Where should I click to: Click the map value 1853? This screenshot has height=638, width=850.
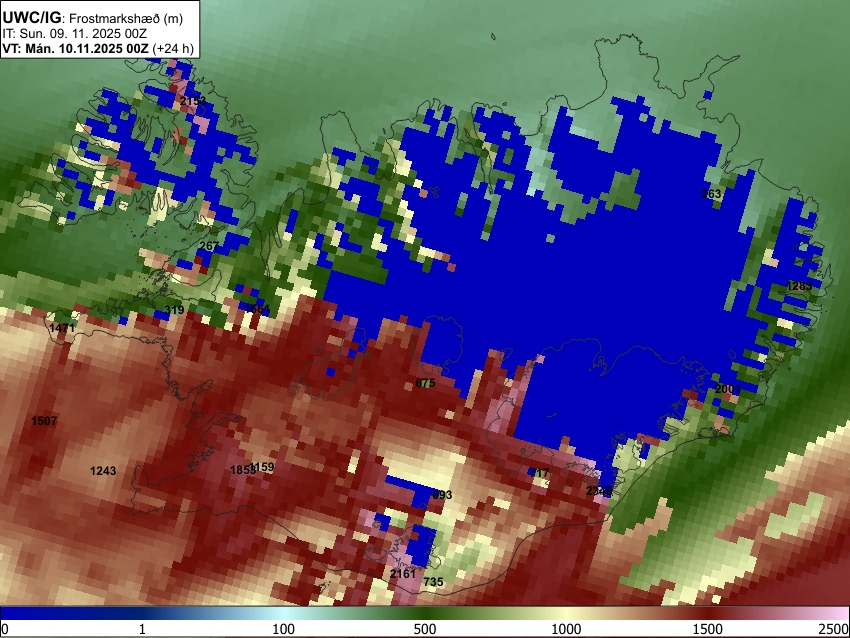[x=241, y=470]
